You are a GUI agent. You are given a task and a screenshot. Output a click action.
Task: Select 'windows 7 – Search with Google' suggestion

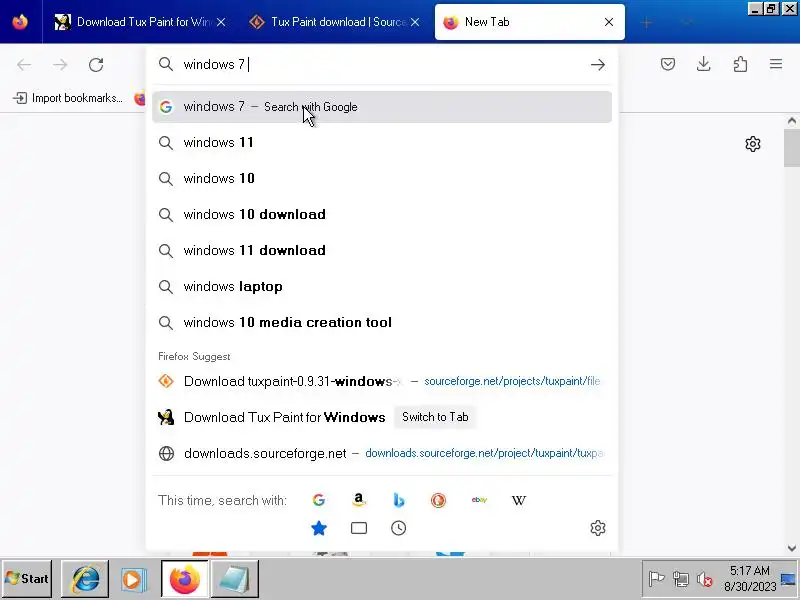382,107
